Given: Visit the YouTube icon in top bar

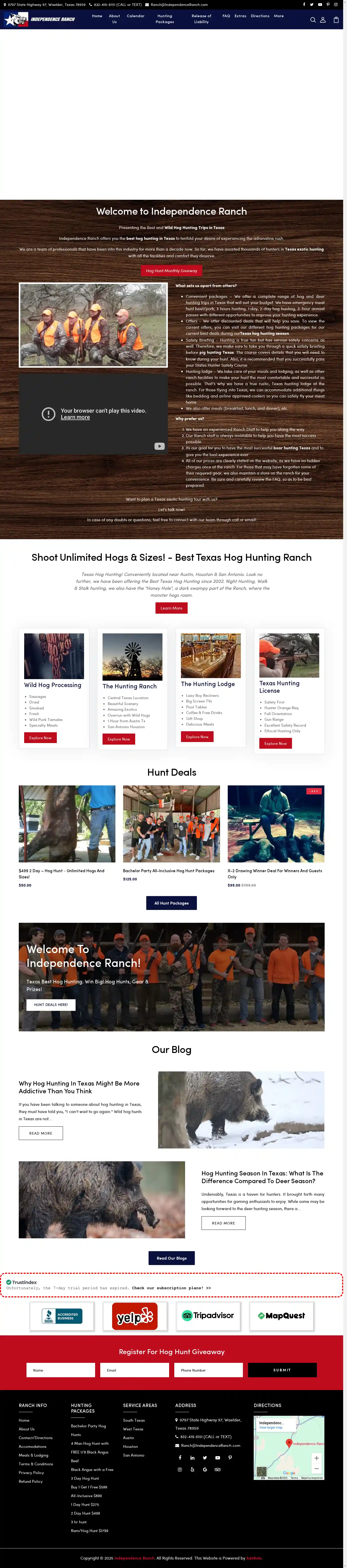Looking at the screenshot, I should [x=320, y=4].
